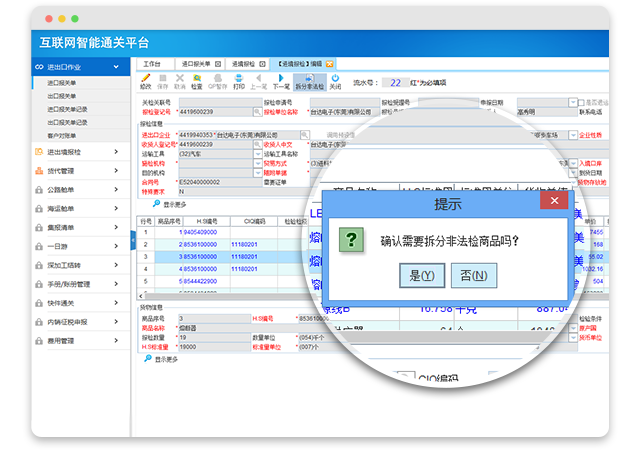Open 进口报关单记录 in the sidebar
This screenshot has height=458, width=640.
click(67, 109)
